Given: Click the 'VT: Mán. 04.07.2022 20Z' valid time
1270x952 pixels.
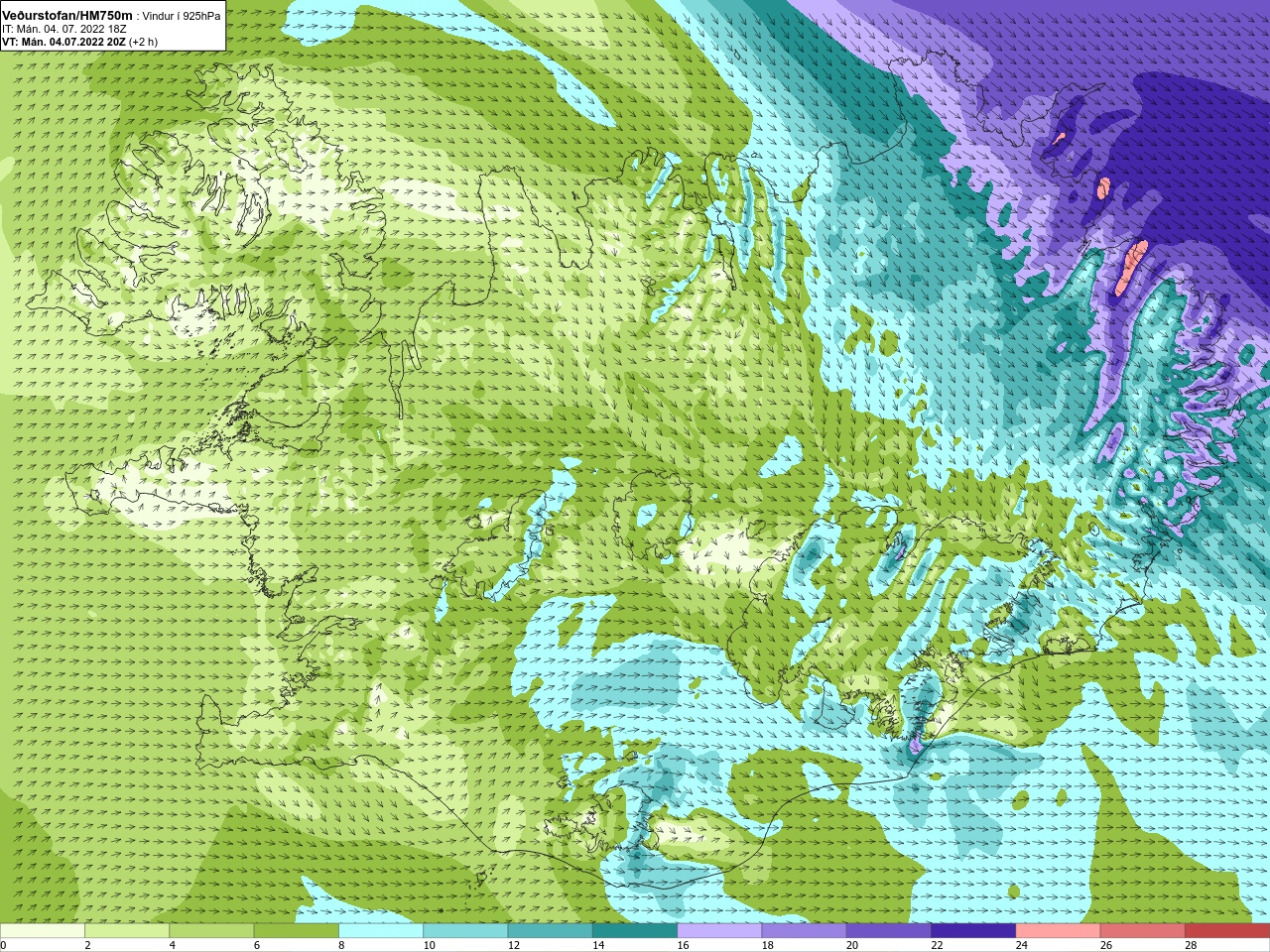Looking at the screenshot, I should pos(63,43).
